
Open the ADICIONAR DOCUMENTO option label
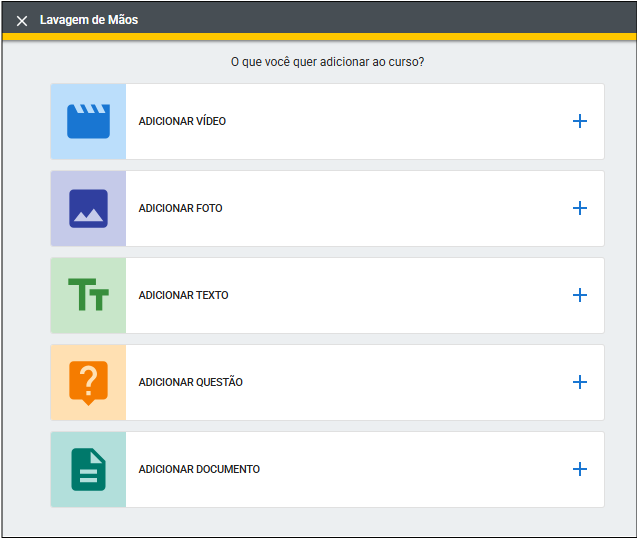[x=199, y=469]
